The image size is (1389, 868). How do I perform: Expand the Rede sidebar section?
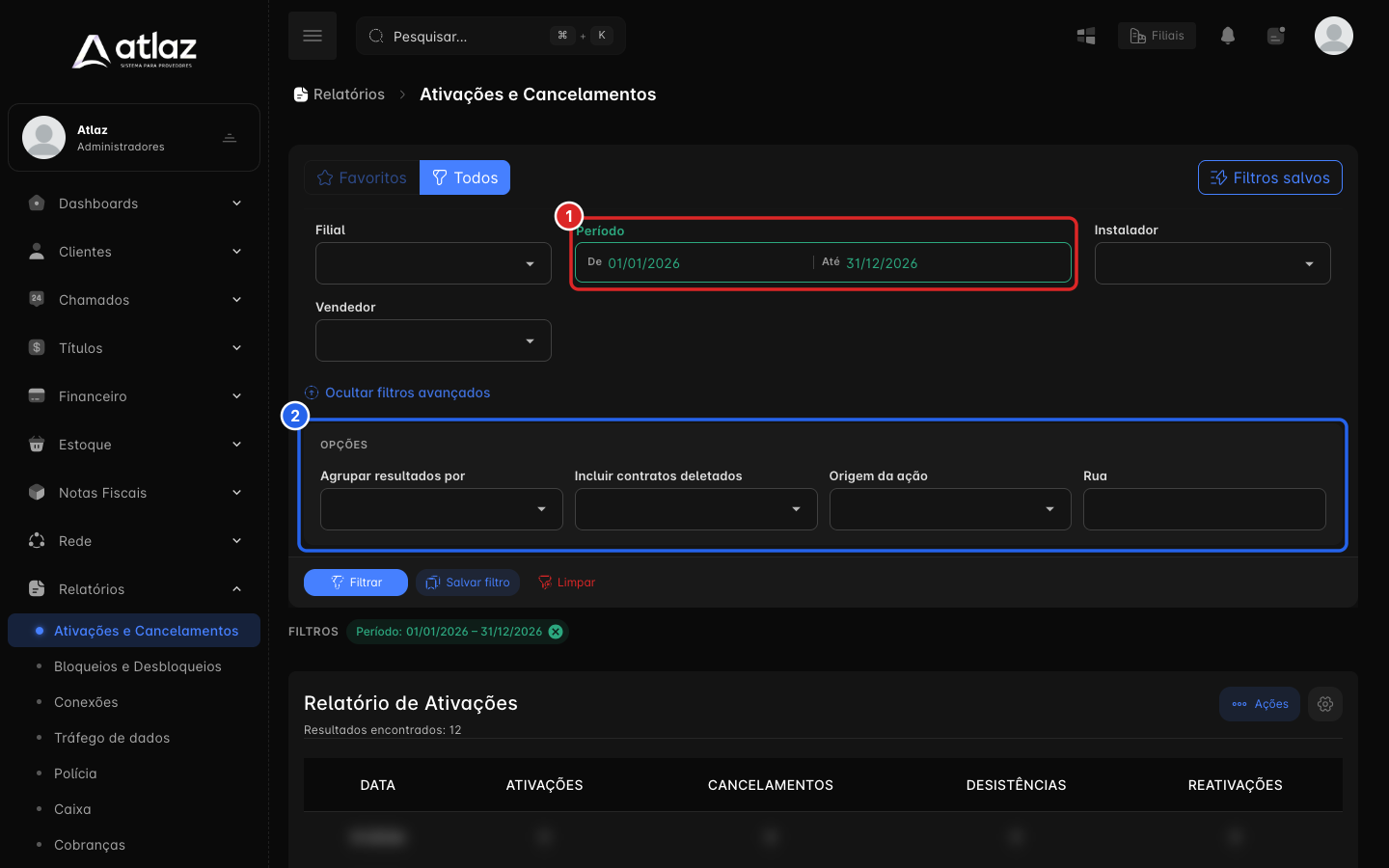tap(134, 541)
